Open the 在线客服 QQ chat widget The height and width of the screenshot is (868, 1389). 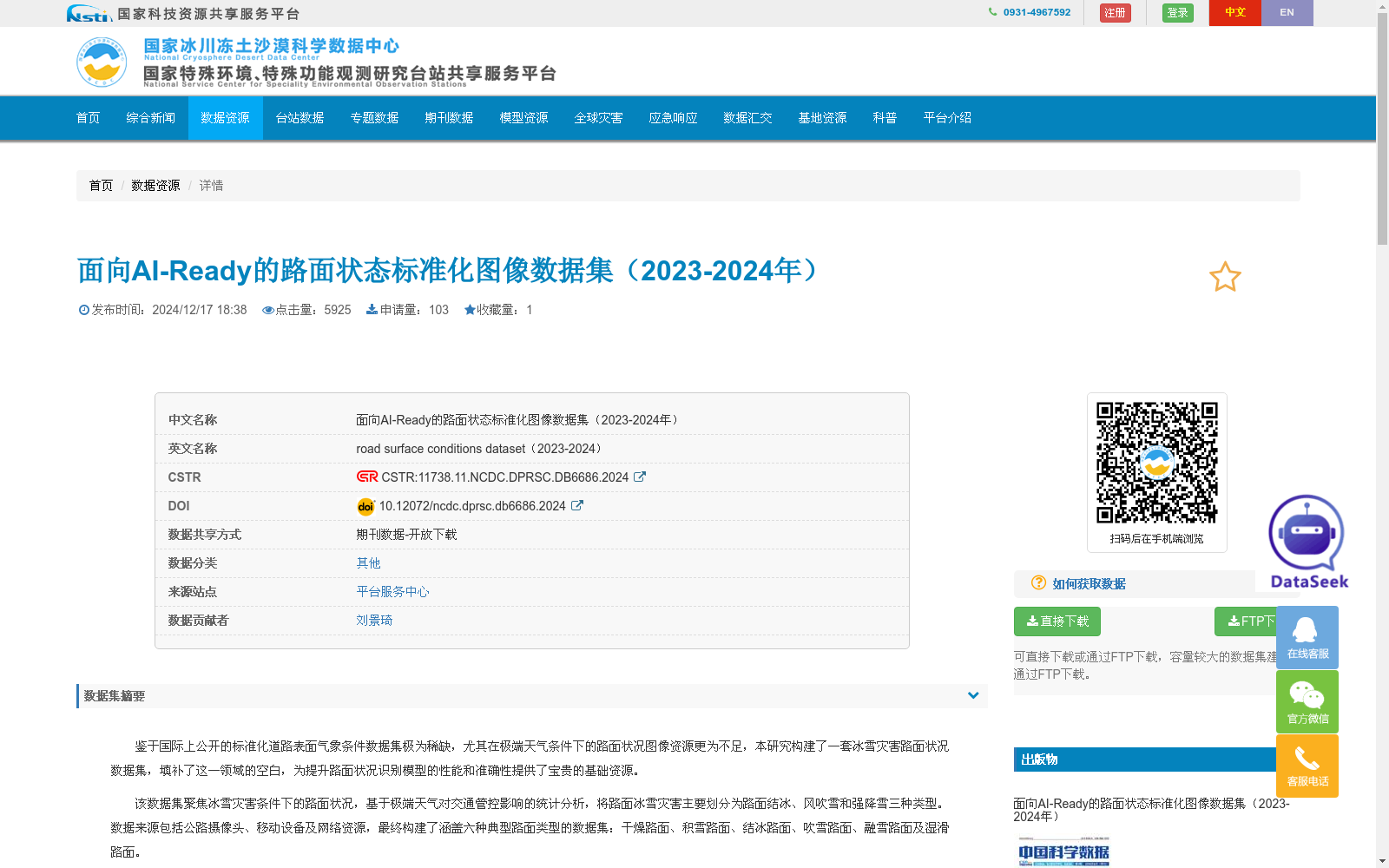pos(1307,637)
